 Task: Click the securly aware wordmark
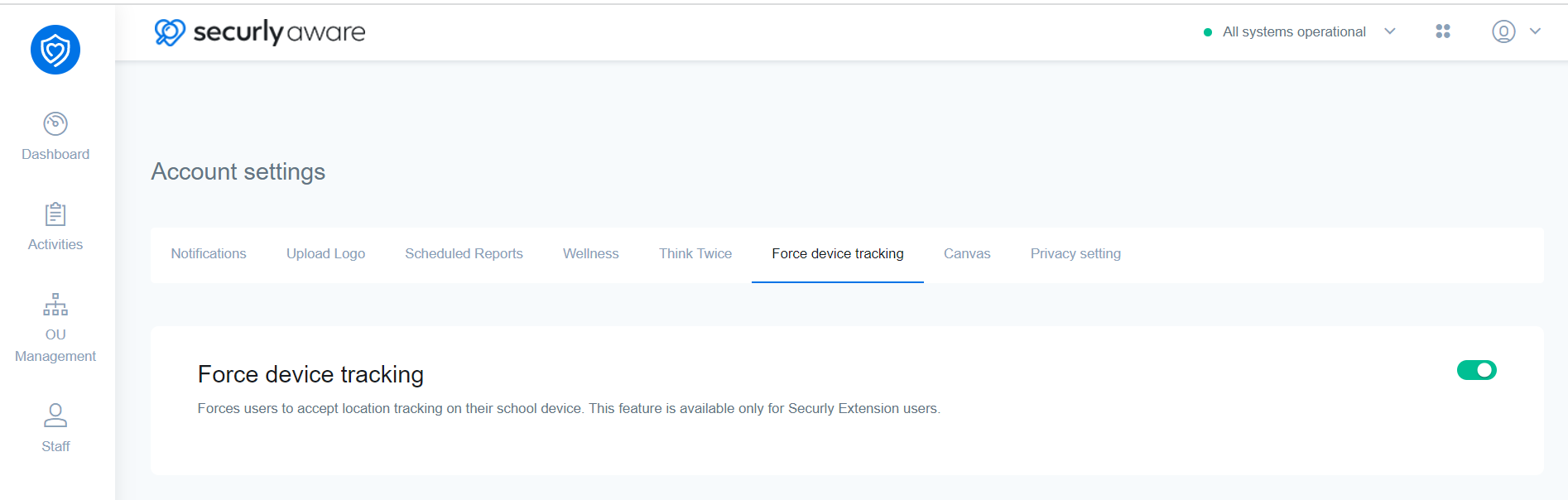point(279,32)
